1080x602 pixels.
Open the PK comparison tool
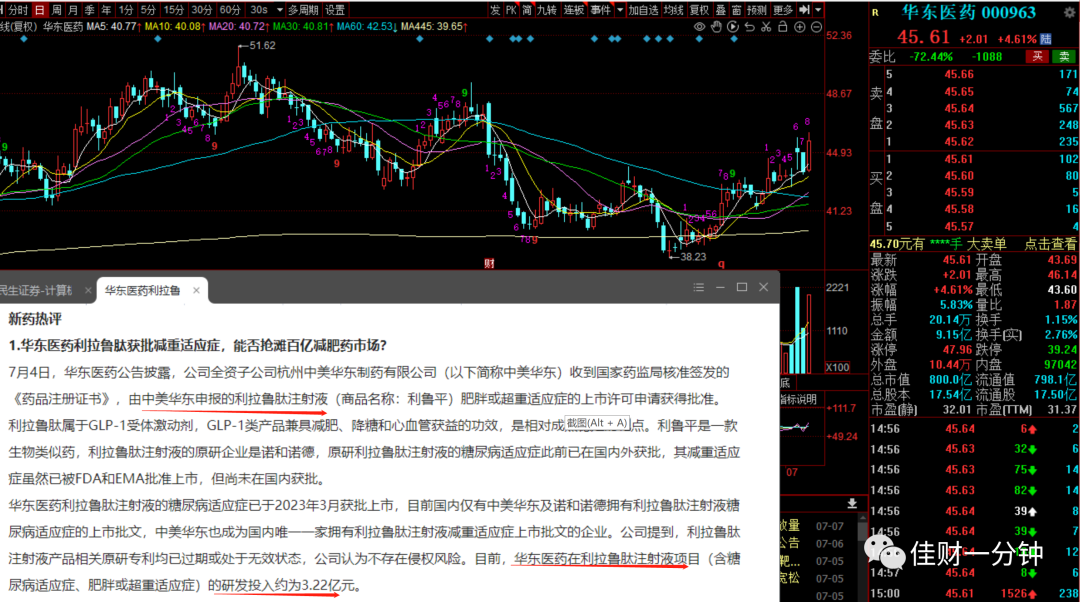(x=511, y=10)
